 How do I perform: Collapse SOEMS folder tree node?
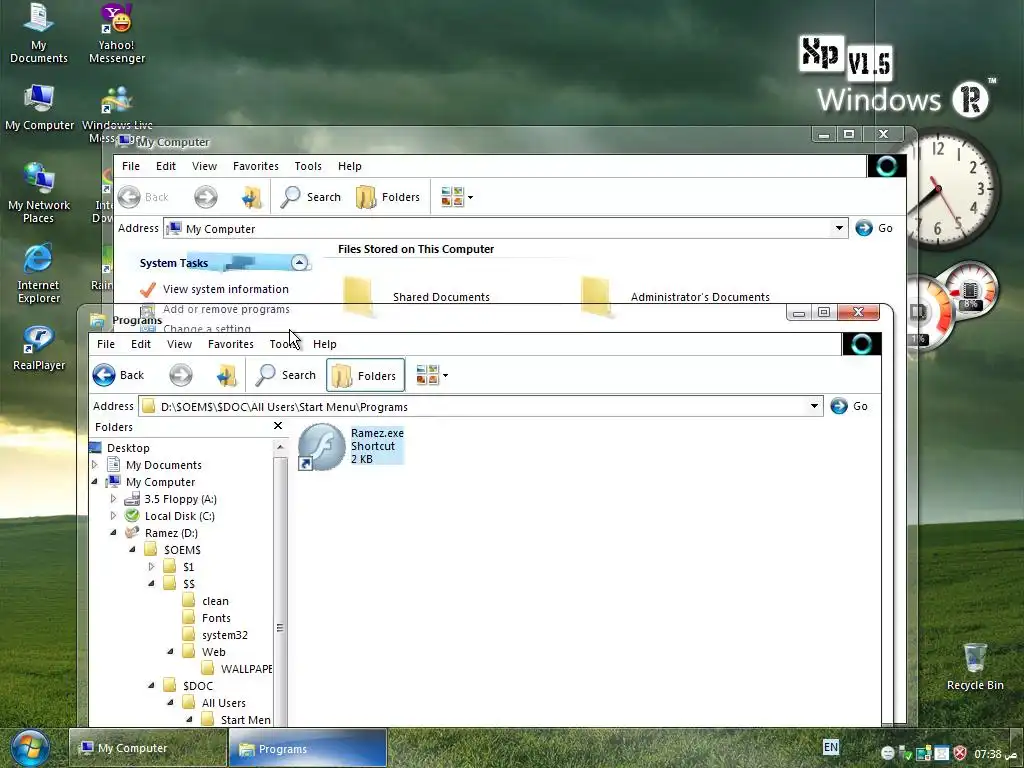tap(133, 549)
